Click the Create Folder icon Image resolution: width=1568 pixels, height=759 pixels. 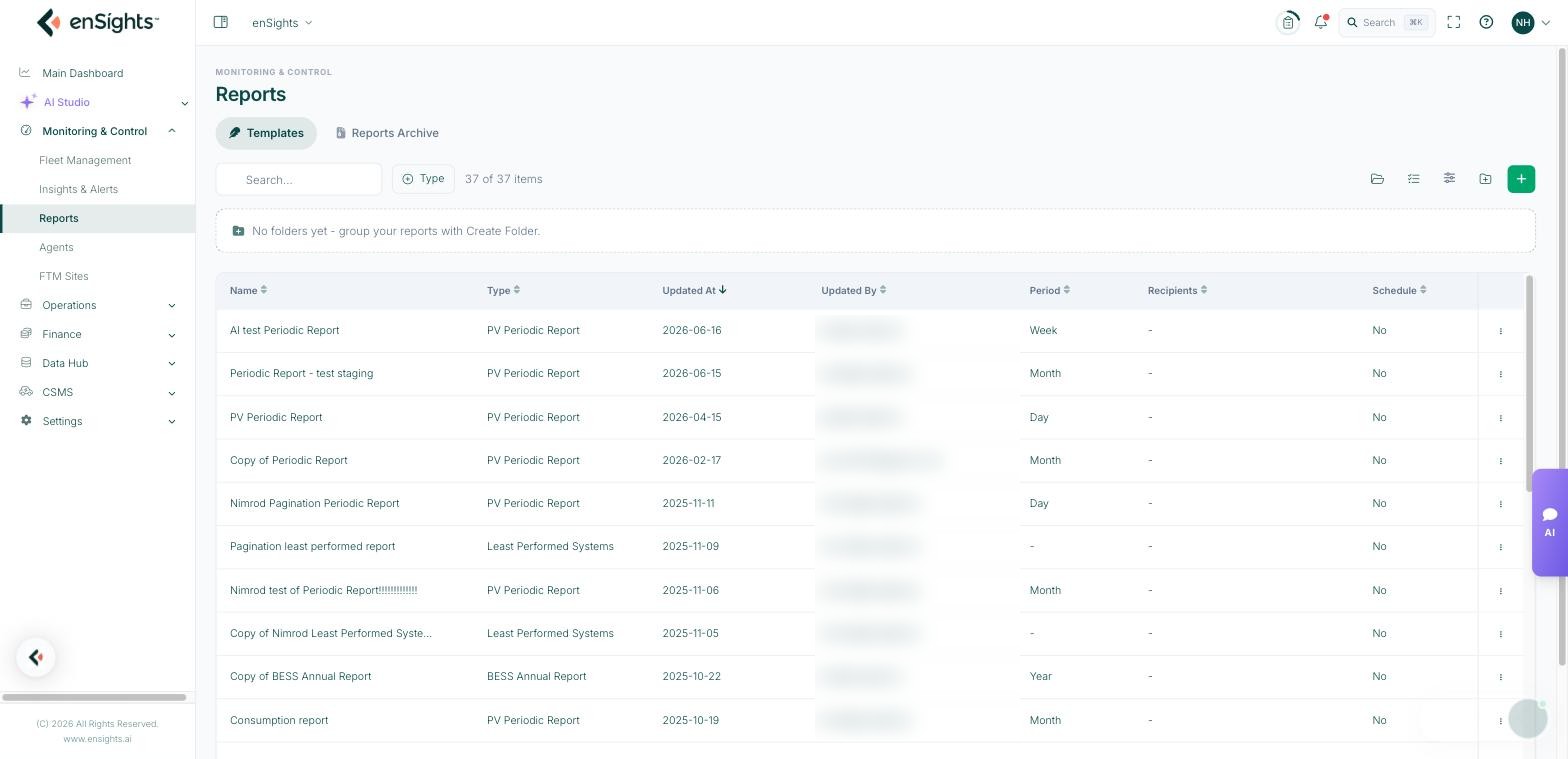[1485, 179]
